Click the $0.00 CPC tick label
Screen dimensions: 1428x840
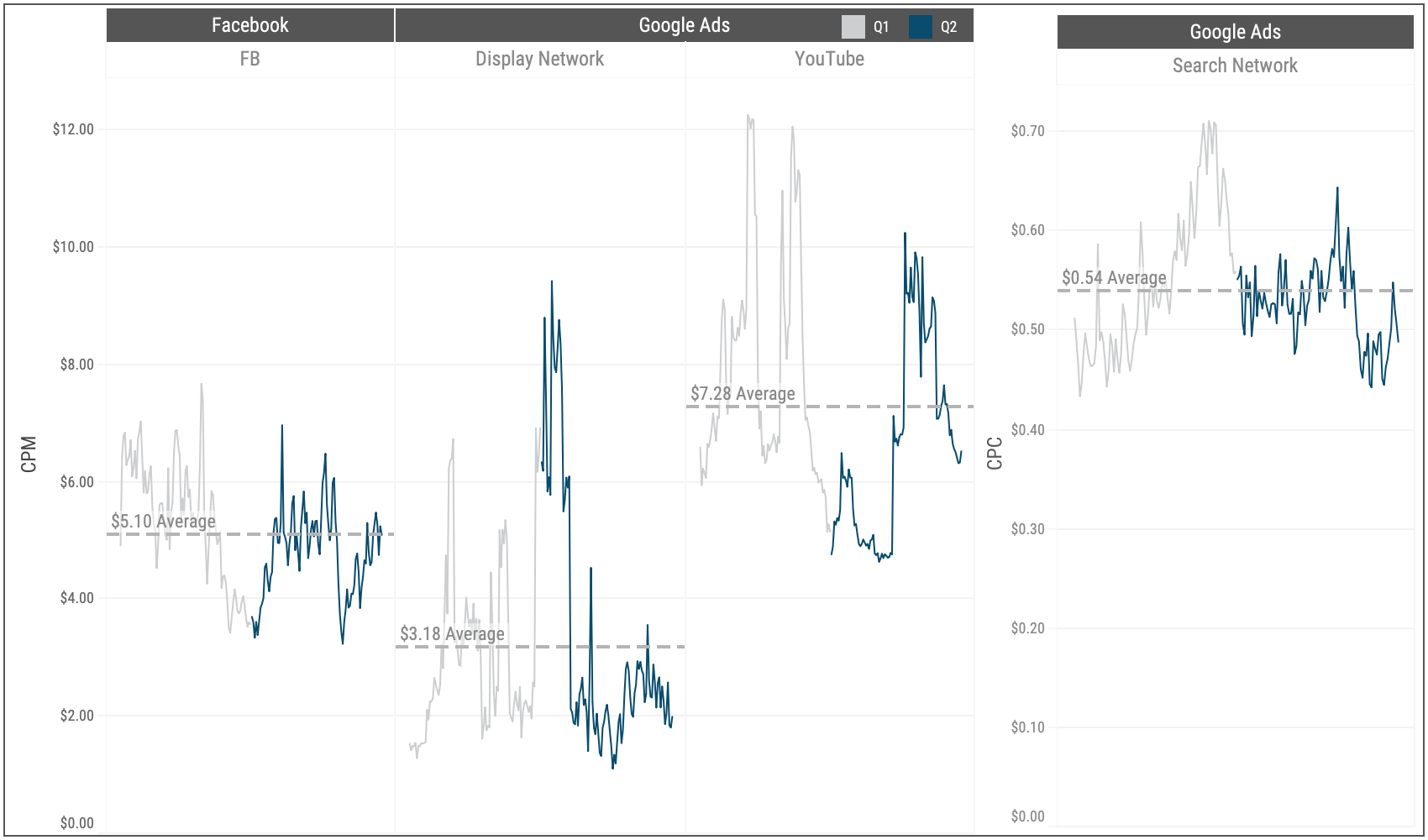coord(1028,816)
